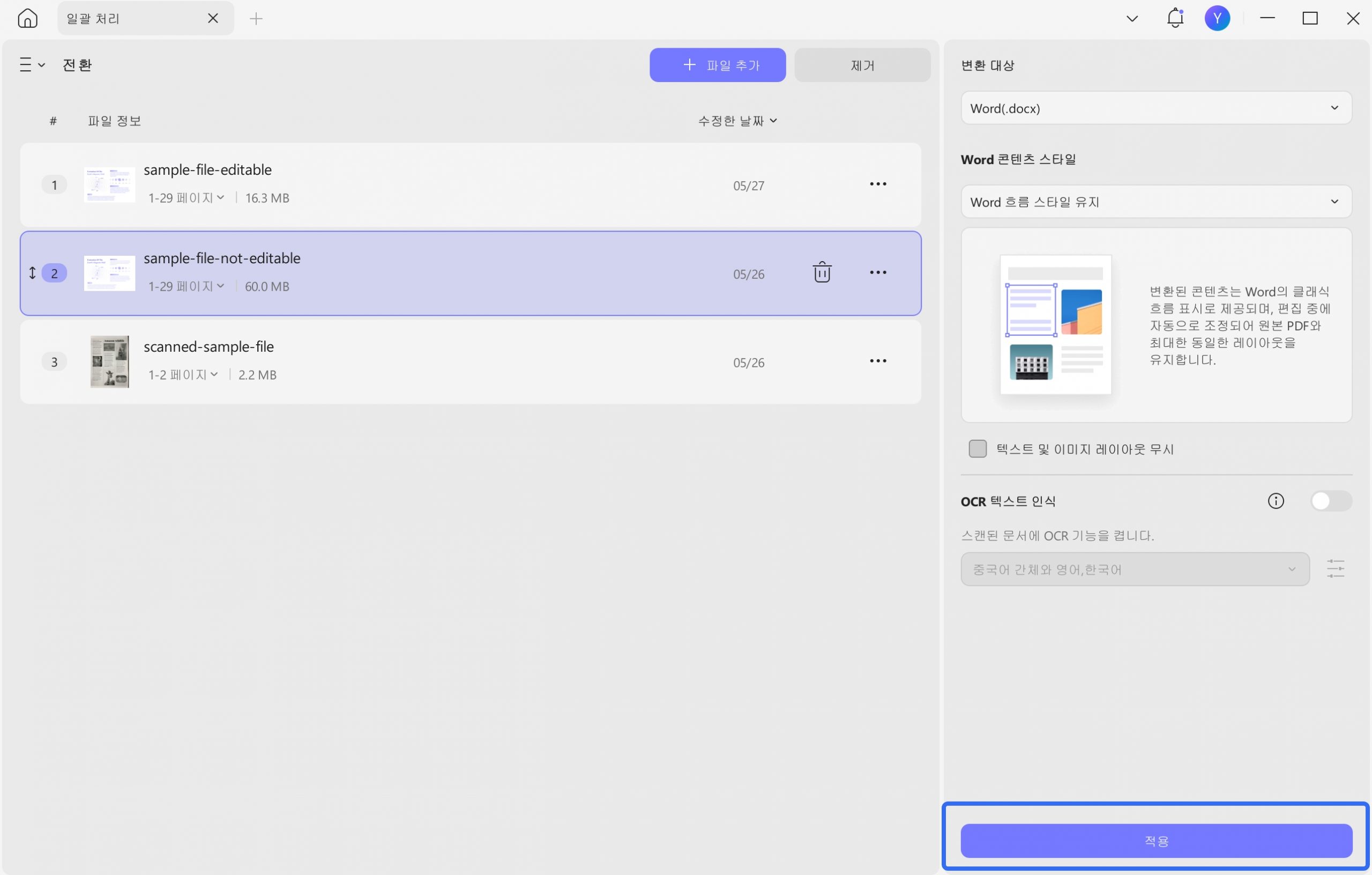Open more options for scanned-sample-file

(x=878, y=361)
